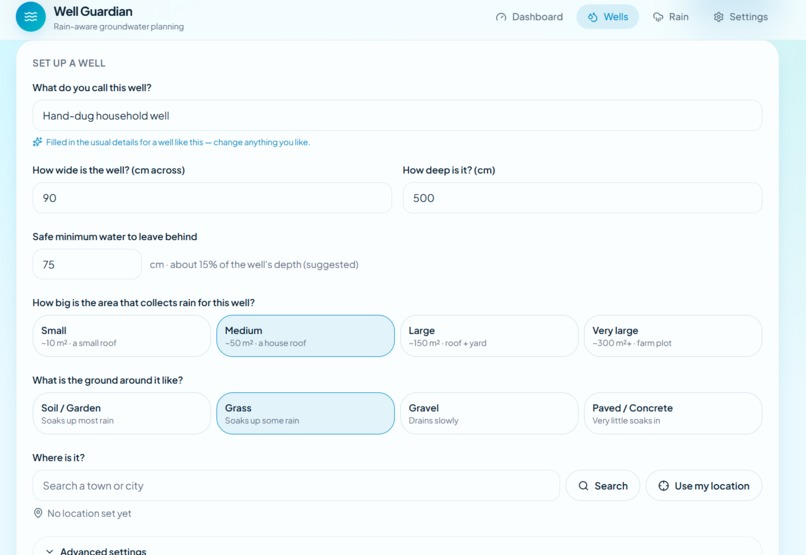806x555 pixels.
Task: Click the map pin icon near location status
Action: [38, 513]
